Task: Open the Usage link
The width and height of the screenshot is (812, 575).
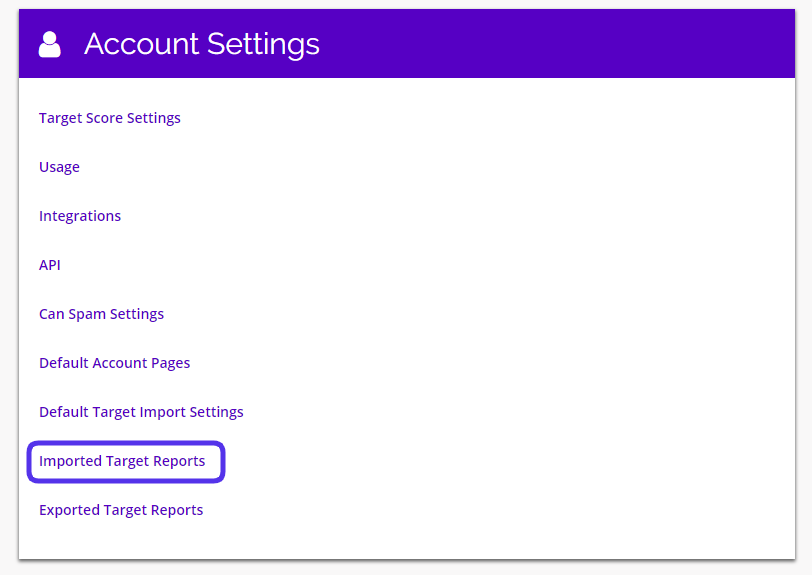Action: 59,167
